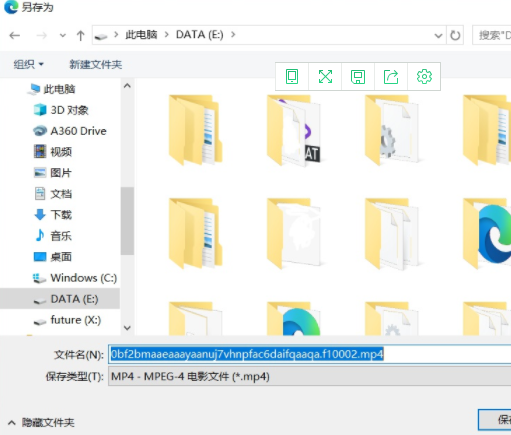Select the folder with the AT file
This screenshot has height=435, width=511.
pyautogui.click(x=293, y=130)
